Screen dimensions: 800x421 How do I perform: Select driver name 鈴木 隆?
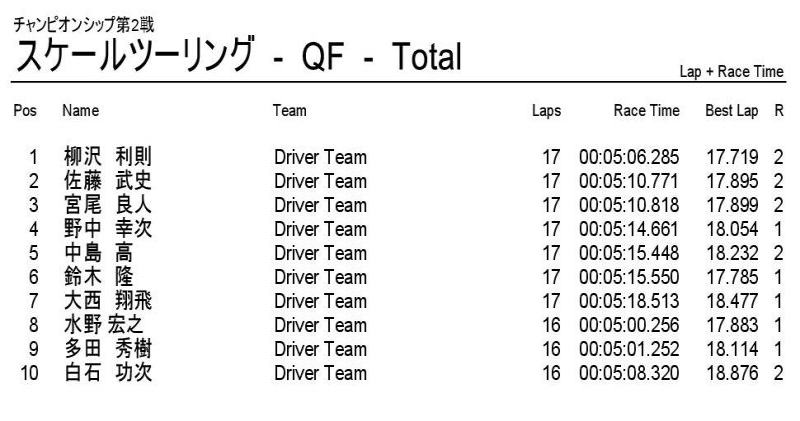(98, 277)
